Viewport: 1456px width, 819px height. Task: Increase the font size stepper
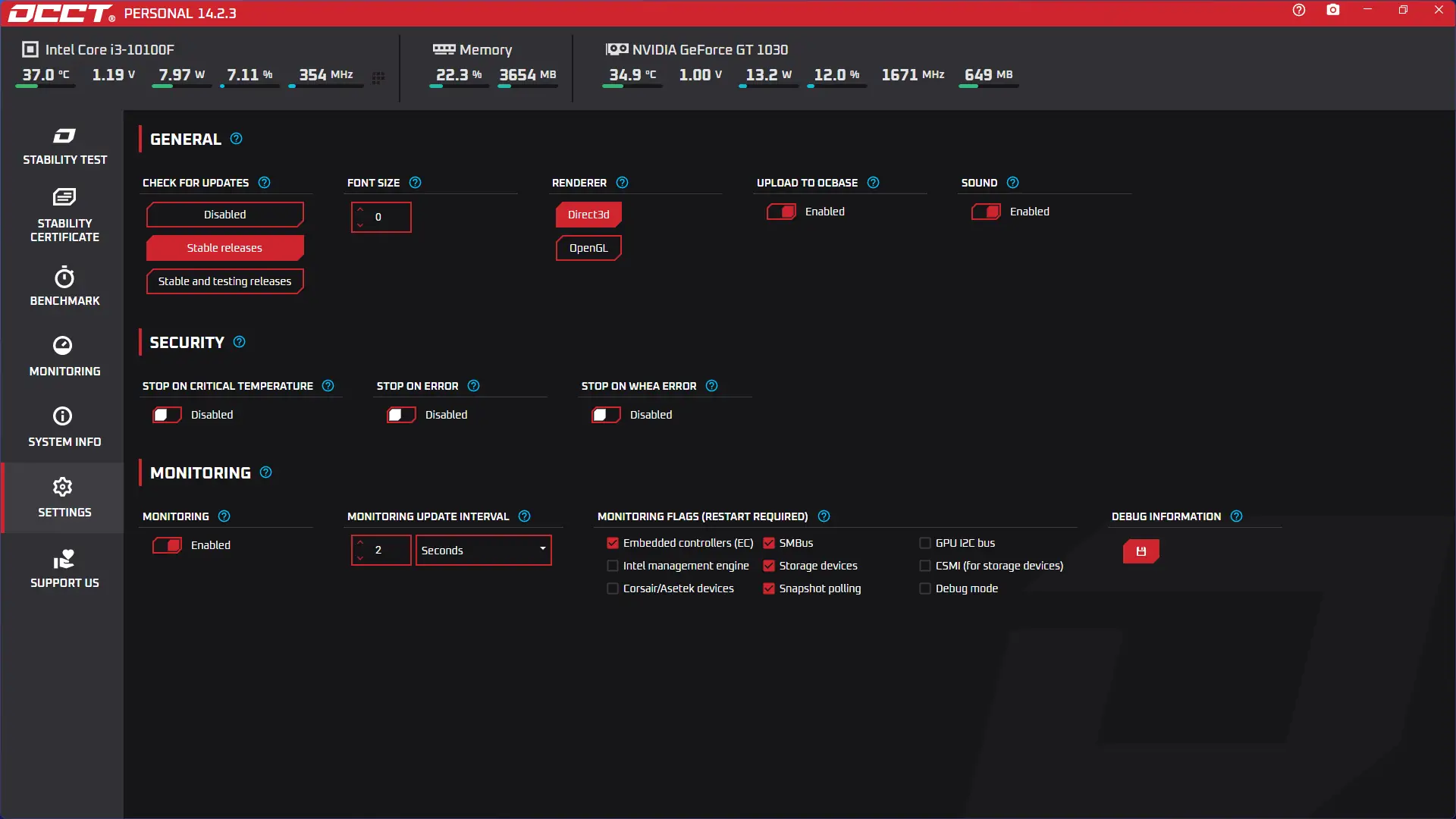pos(360,209)
